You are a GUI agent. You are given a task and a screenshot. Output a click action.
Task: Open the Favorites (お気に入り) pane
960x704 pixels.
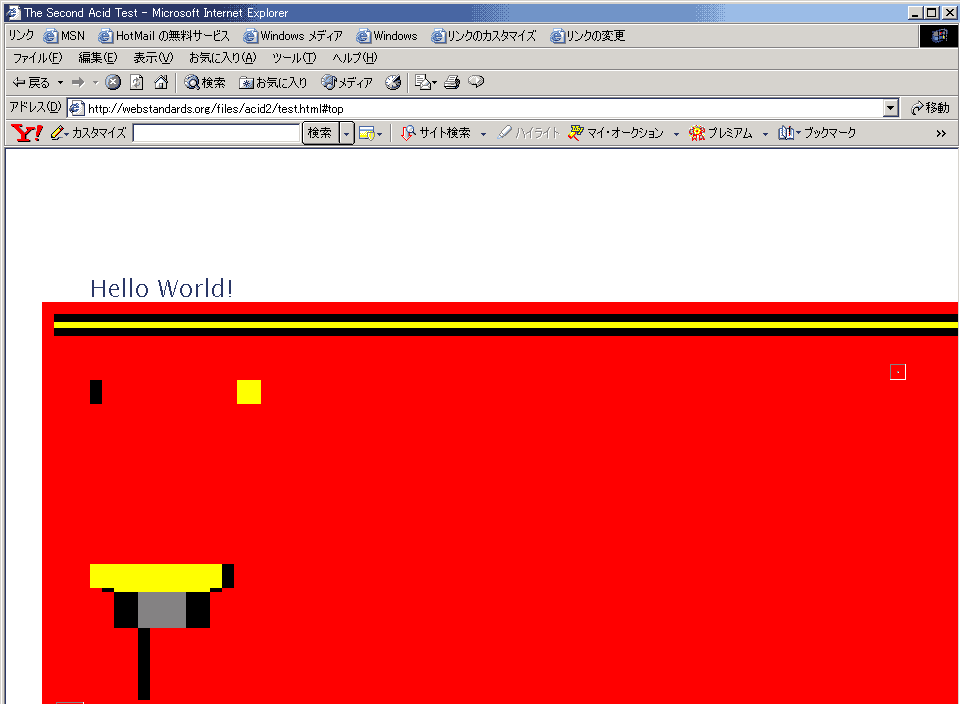273,82
